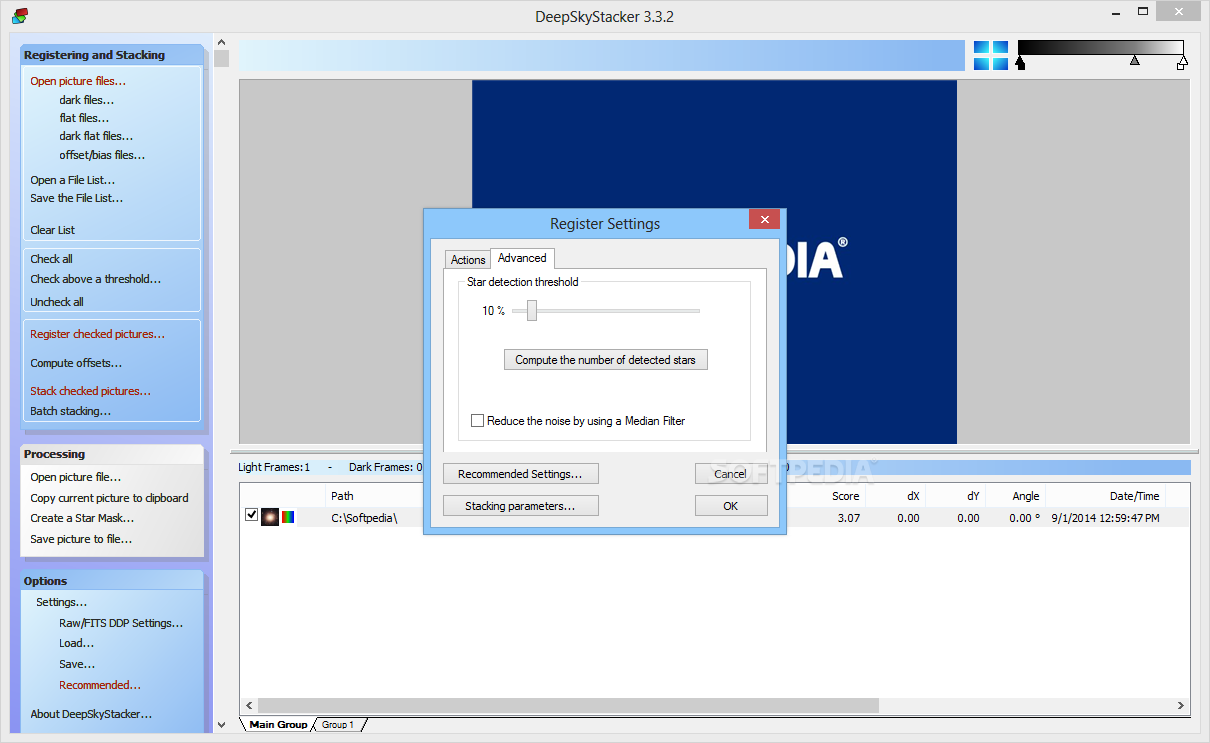Click the DeepSkyStacker app icon in title bar
The width and height of the screenshot is (1210, 743).
coord(20,16)
